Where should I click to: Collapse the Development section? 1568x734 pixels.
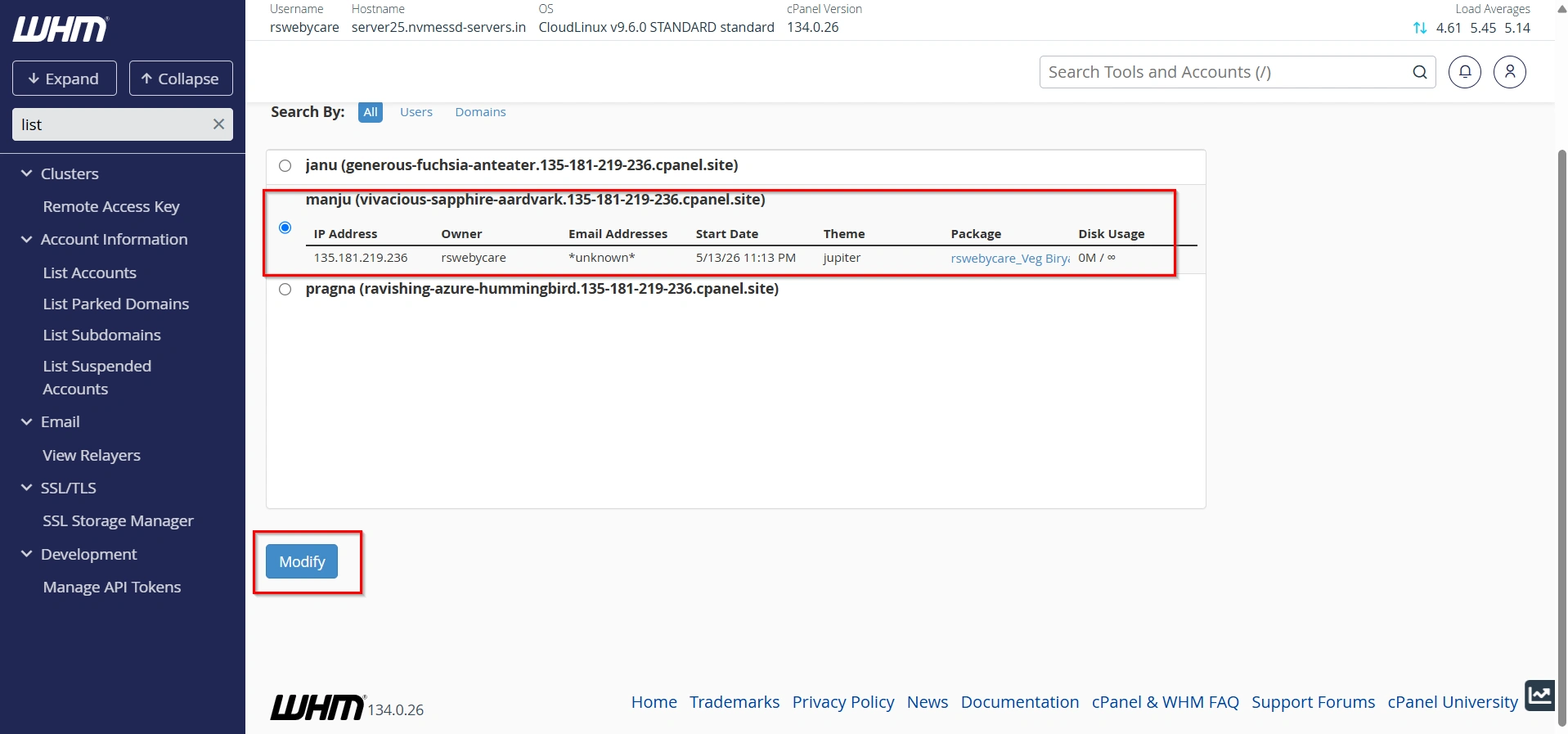(x=26, y=554)
